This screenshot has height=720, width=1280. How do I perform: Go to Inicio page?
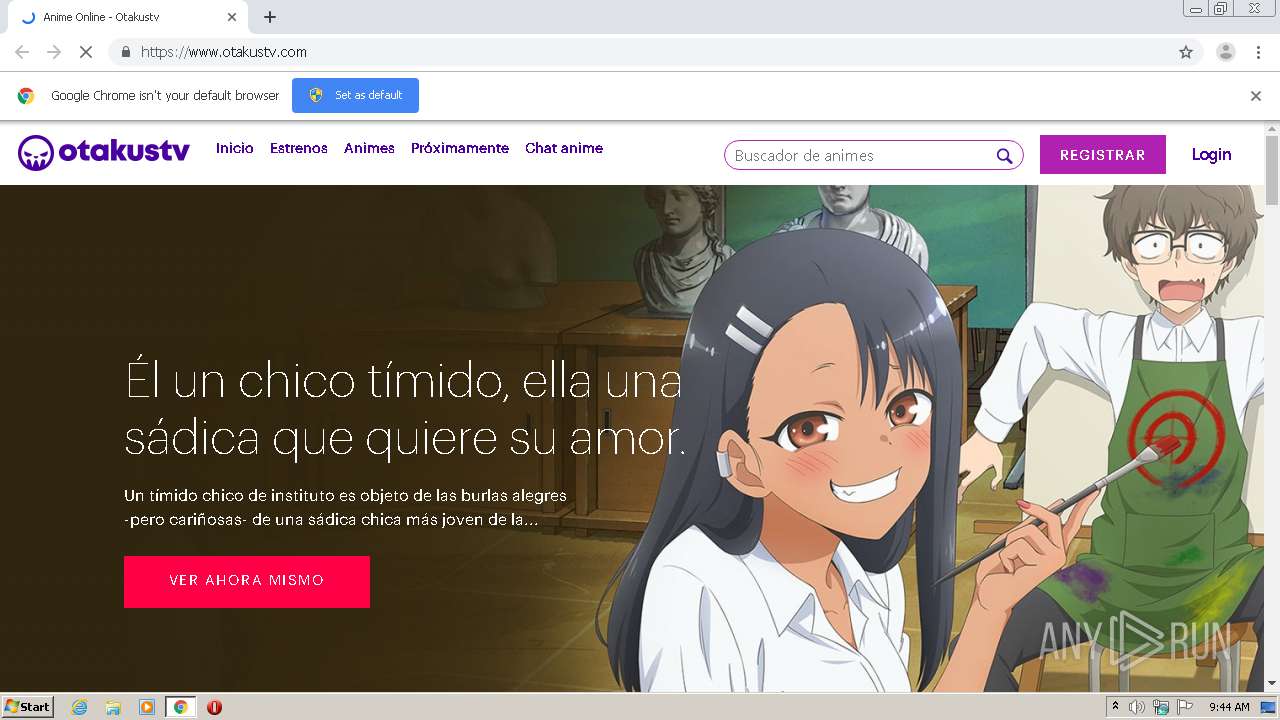click(x=235, y=148)
